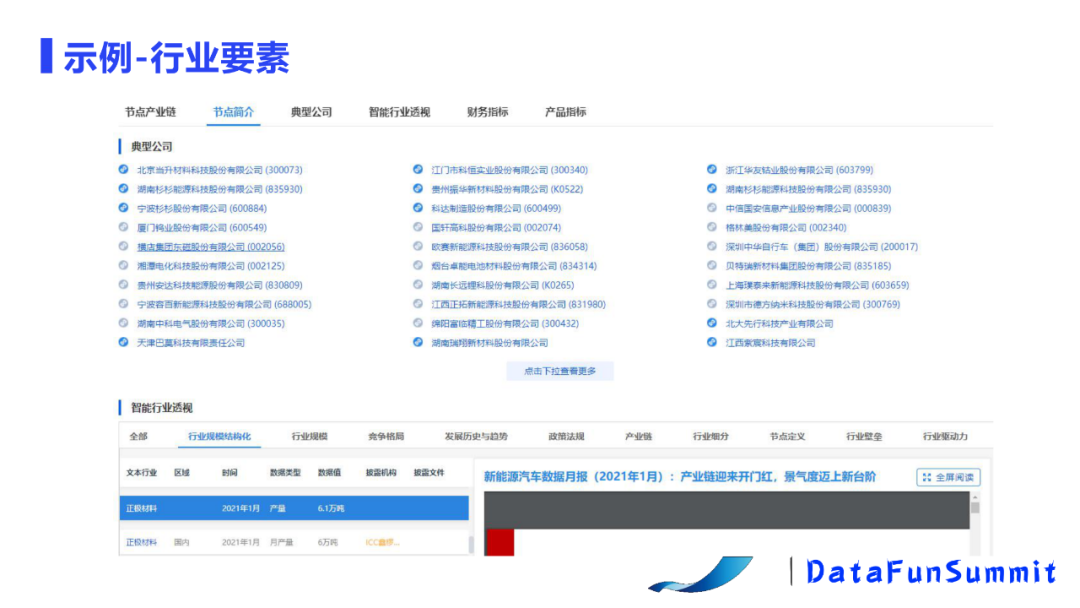This screenshot has height=608, width=1080.
Task: Click the grey icon beside 格林美股份有限公司
Action: (x=712, y=227)
